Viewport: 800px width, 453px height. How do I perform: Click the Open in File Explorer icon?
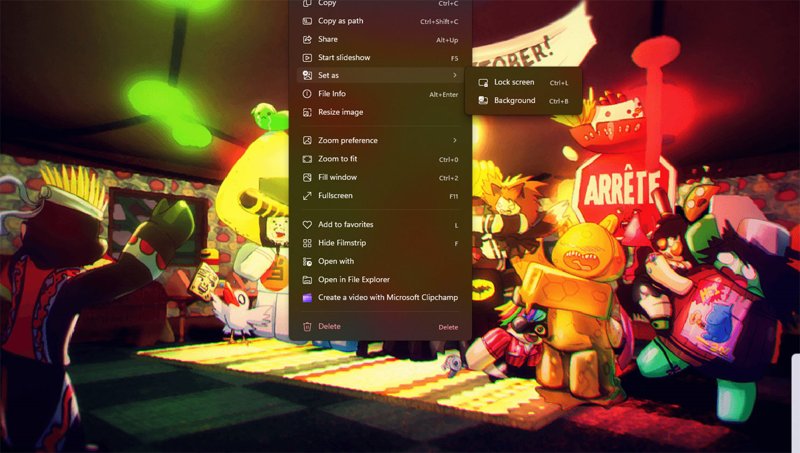pos(307,280)
